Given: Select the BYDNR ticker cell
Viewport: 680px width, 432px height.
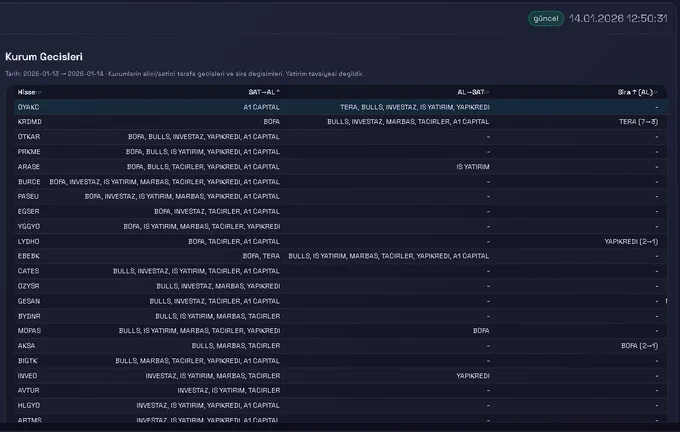Looking at the screenshot, I should [x=29, y=316].
